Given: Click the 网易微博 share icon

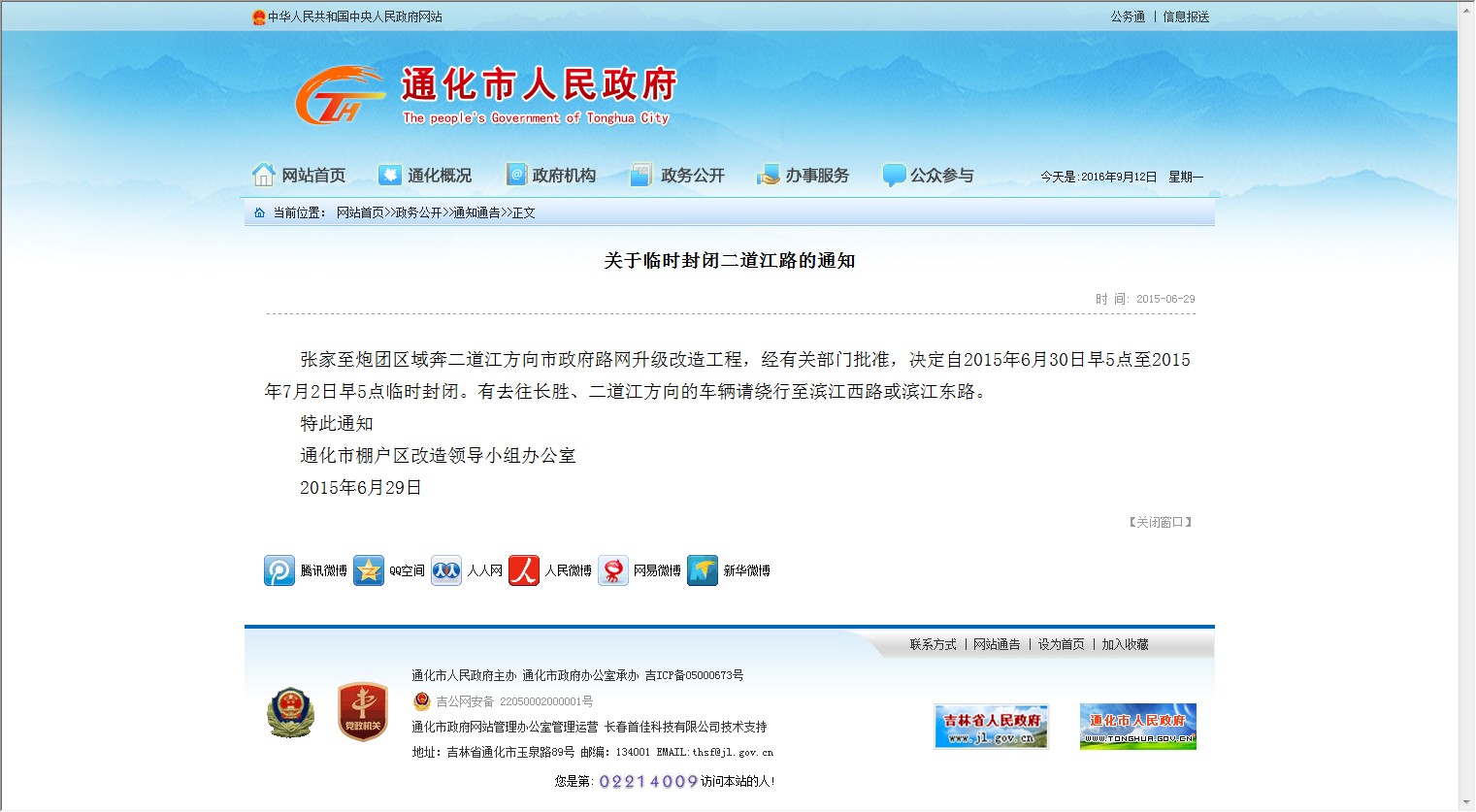Looking at the screenshot, I should coord(613,570).
